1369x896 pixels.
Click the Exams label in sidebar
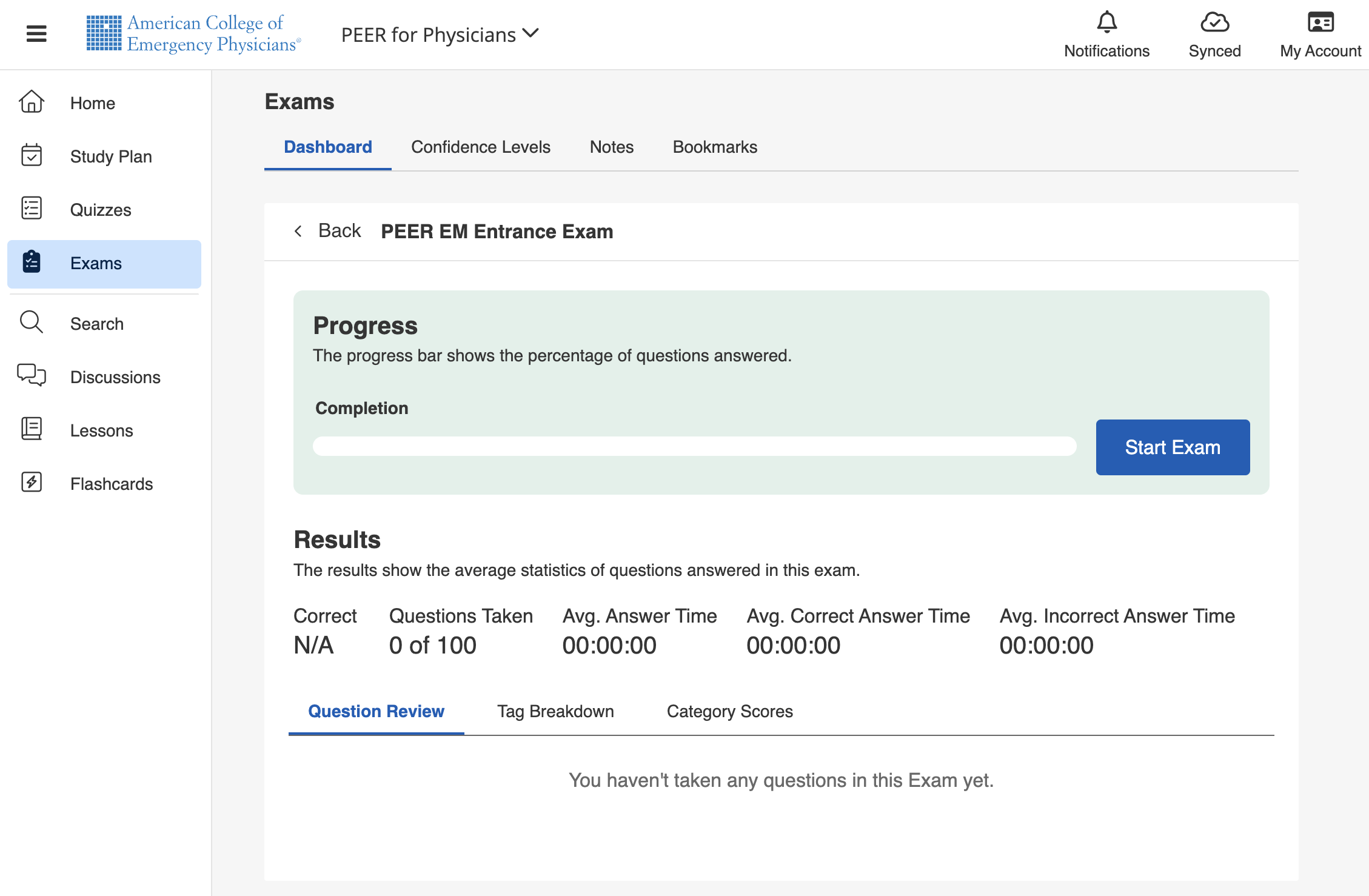(x=96, y=264)
